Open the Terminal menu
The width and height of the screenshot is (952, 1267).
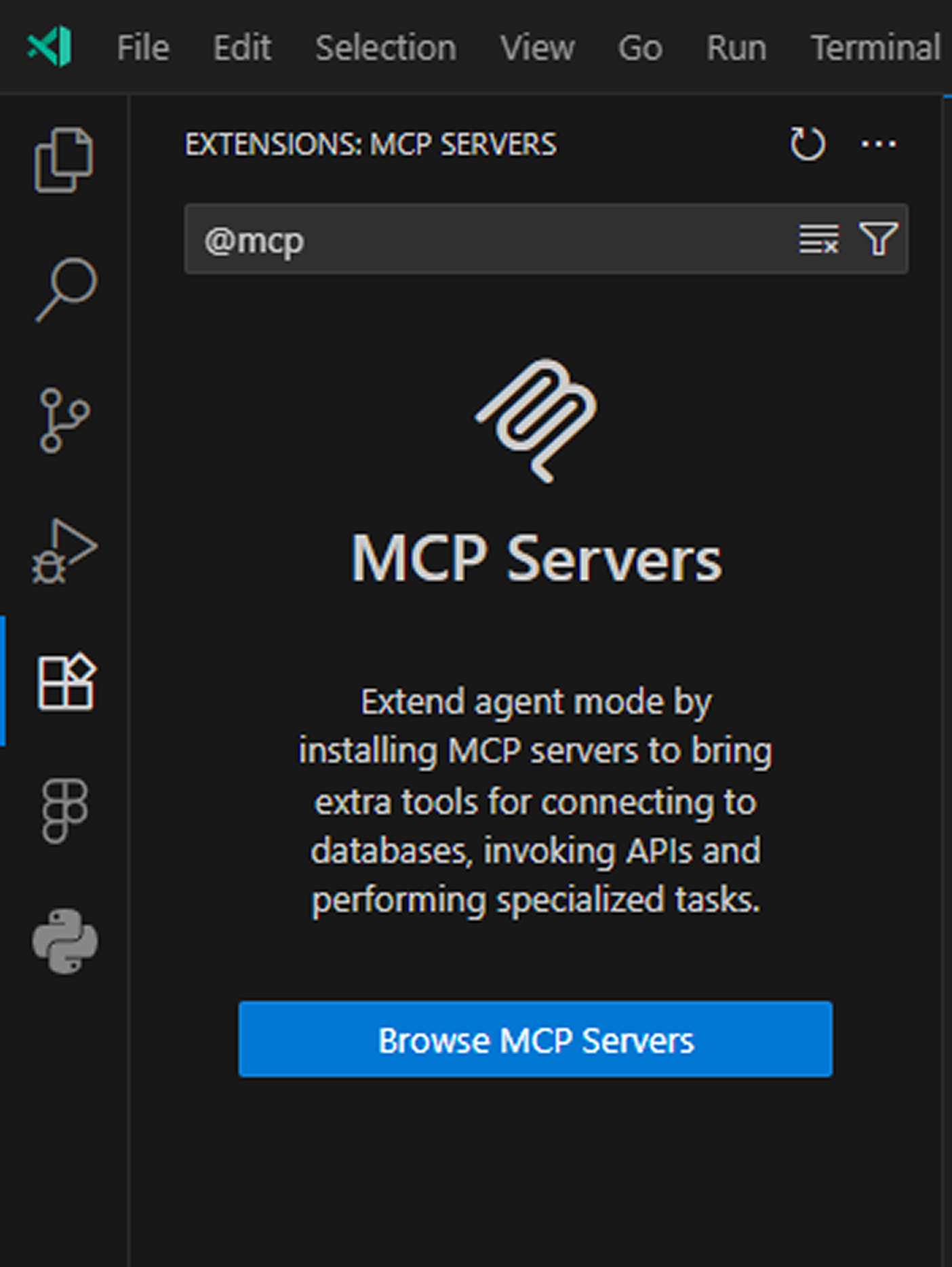pyautogui.click(x=876, y=47)
